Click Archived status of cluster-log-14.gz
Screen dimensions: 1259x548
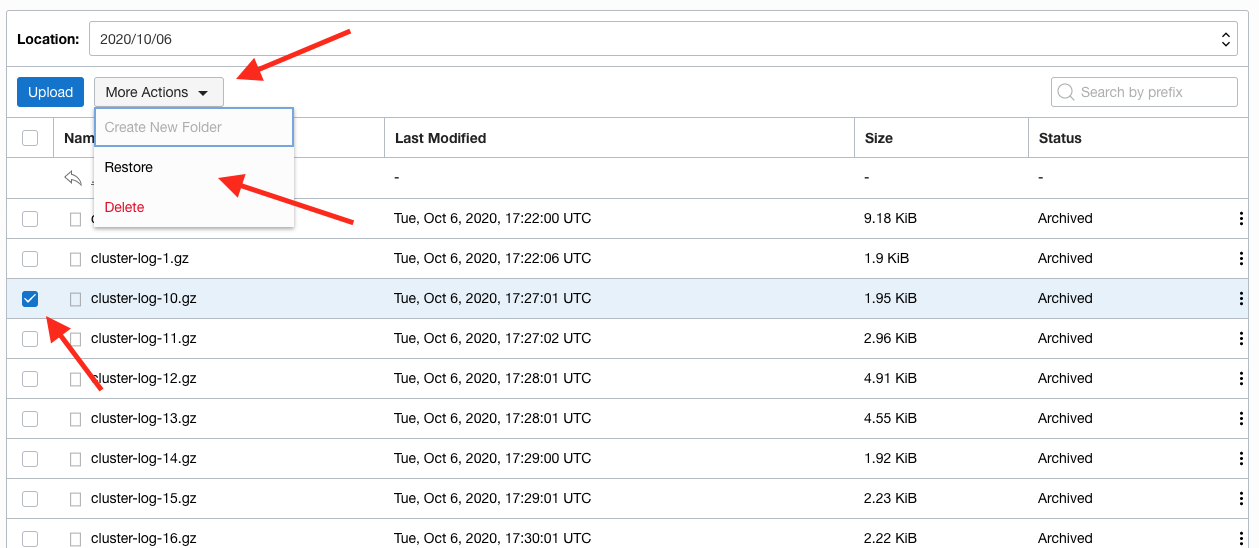[x=1065, y=458]
